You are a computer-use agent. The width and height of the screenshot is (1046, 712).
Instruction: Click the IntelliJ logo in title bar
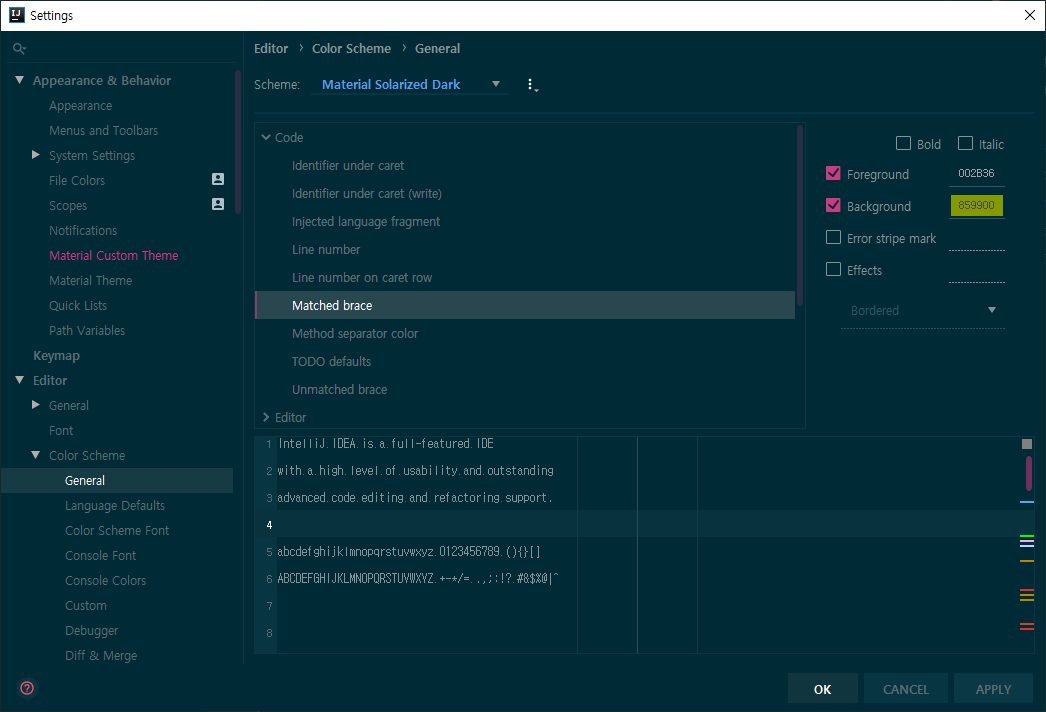(17, 15)
